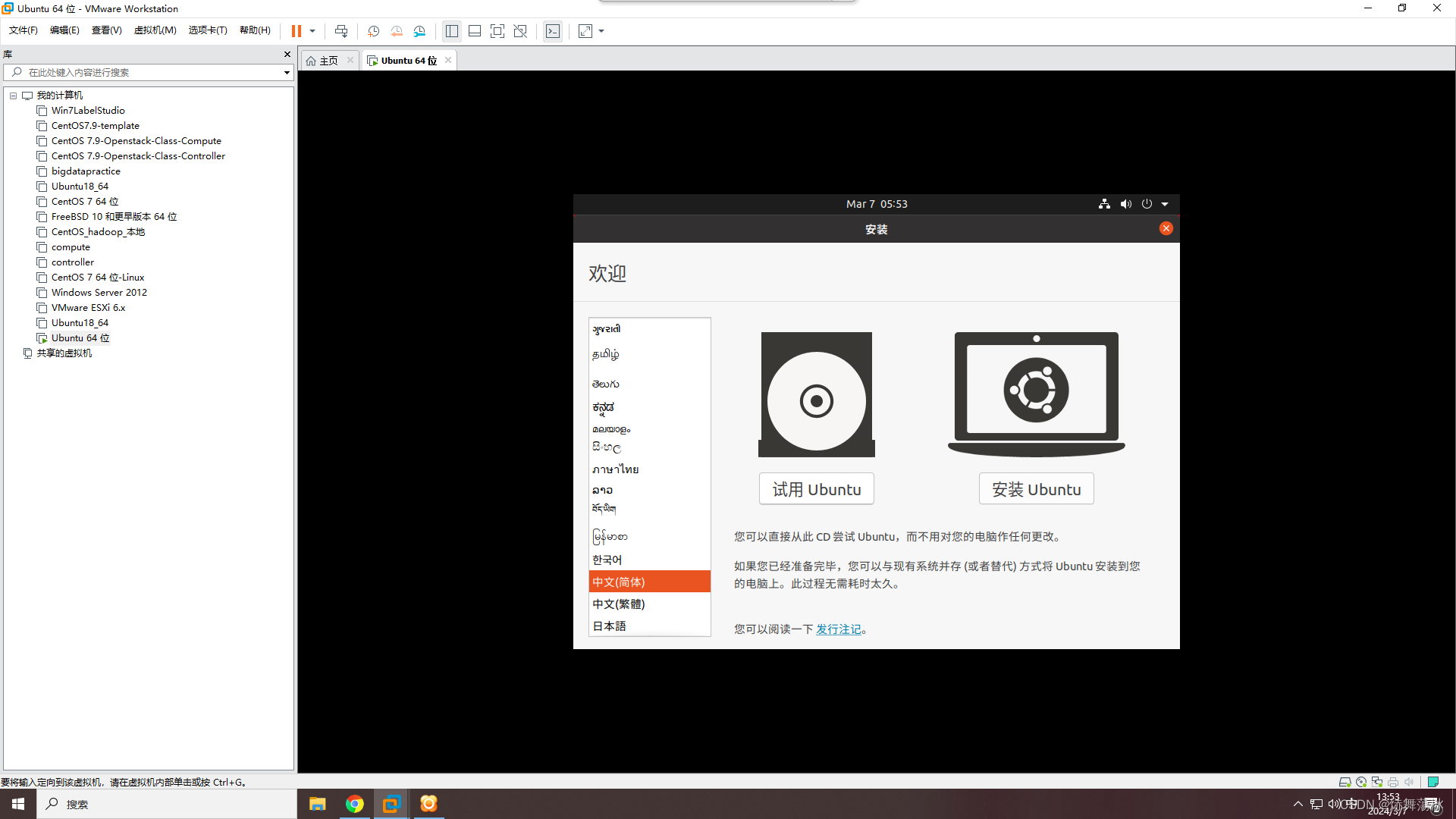
Task: Toggle the console view icon
Action: (x=554, y=31)
